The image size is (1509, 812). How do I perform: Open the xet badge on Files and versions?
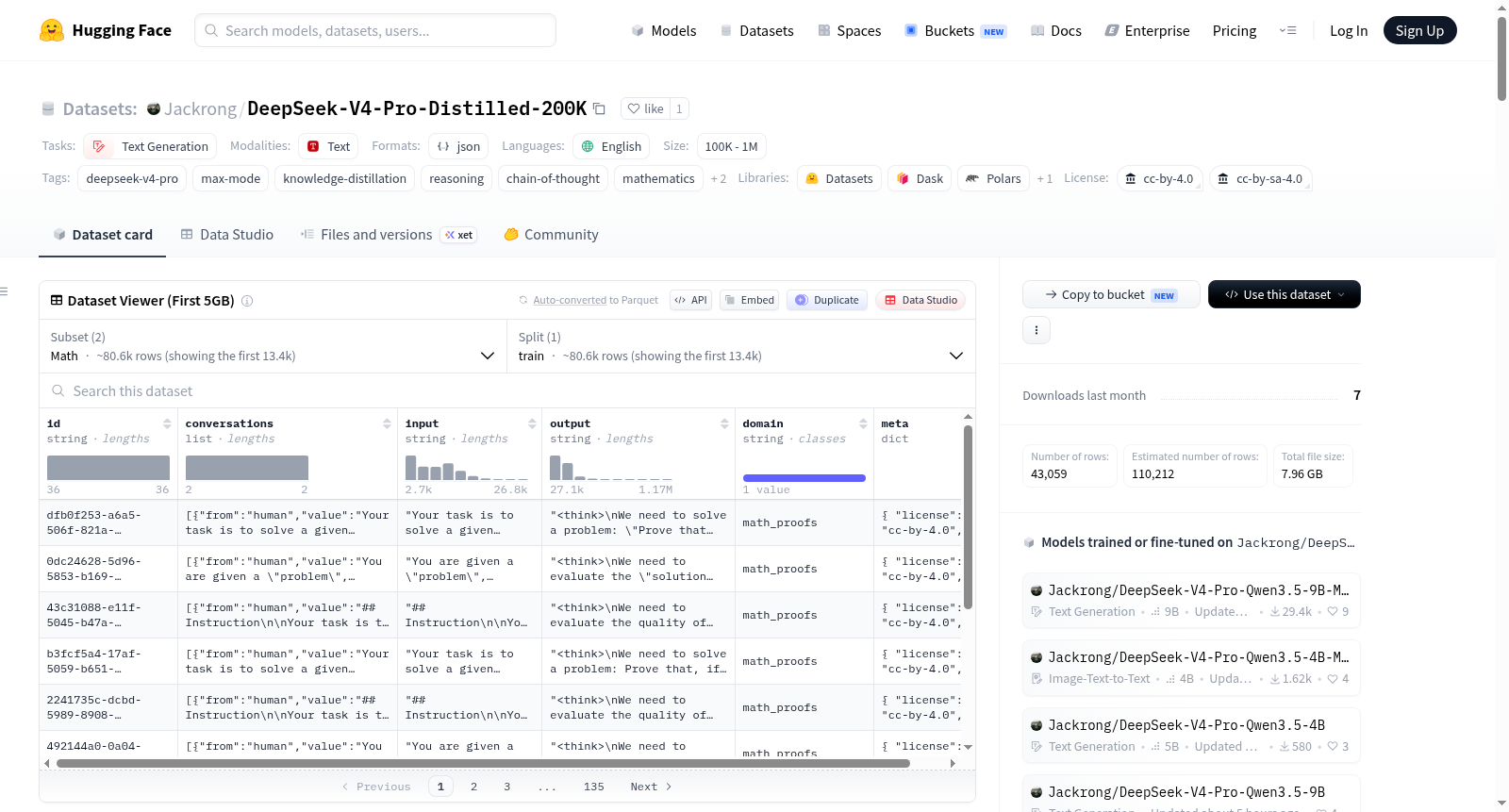[459, 235]
